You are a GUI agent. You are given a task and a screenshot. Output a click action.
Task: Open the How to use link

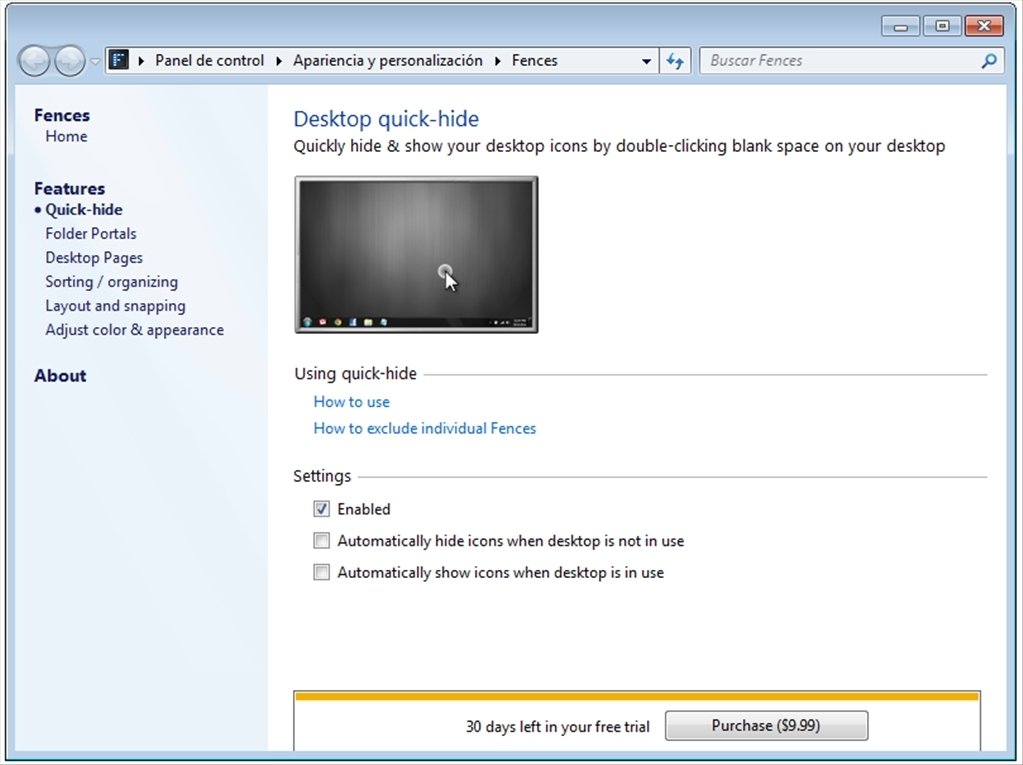click(x=352, y=402)
